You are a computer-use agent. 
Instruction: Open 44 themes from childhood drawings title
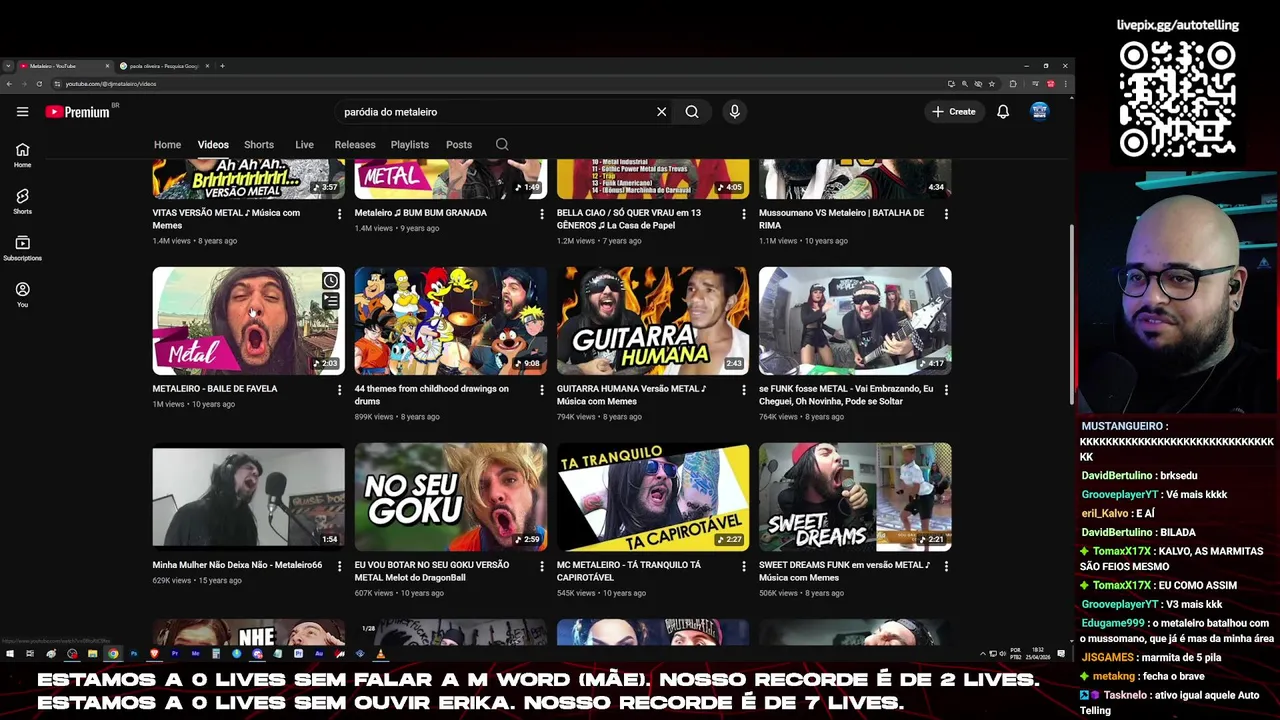(x=431, y=395)
